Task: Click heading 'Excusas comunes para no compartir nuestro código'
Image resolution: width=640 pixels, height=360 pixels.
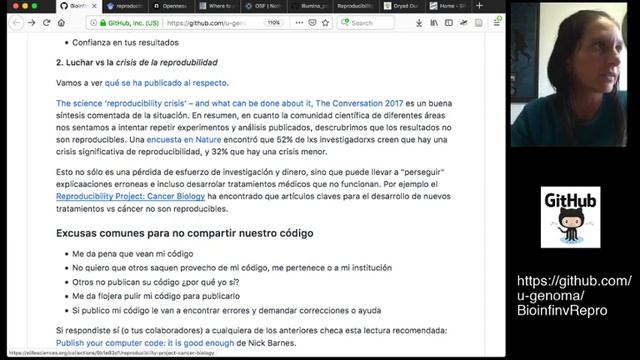Action: (185, 233)
